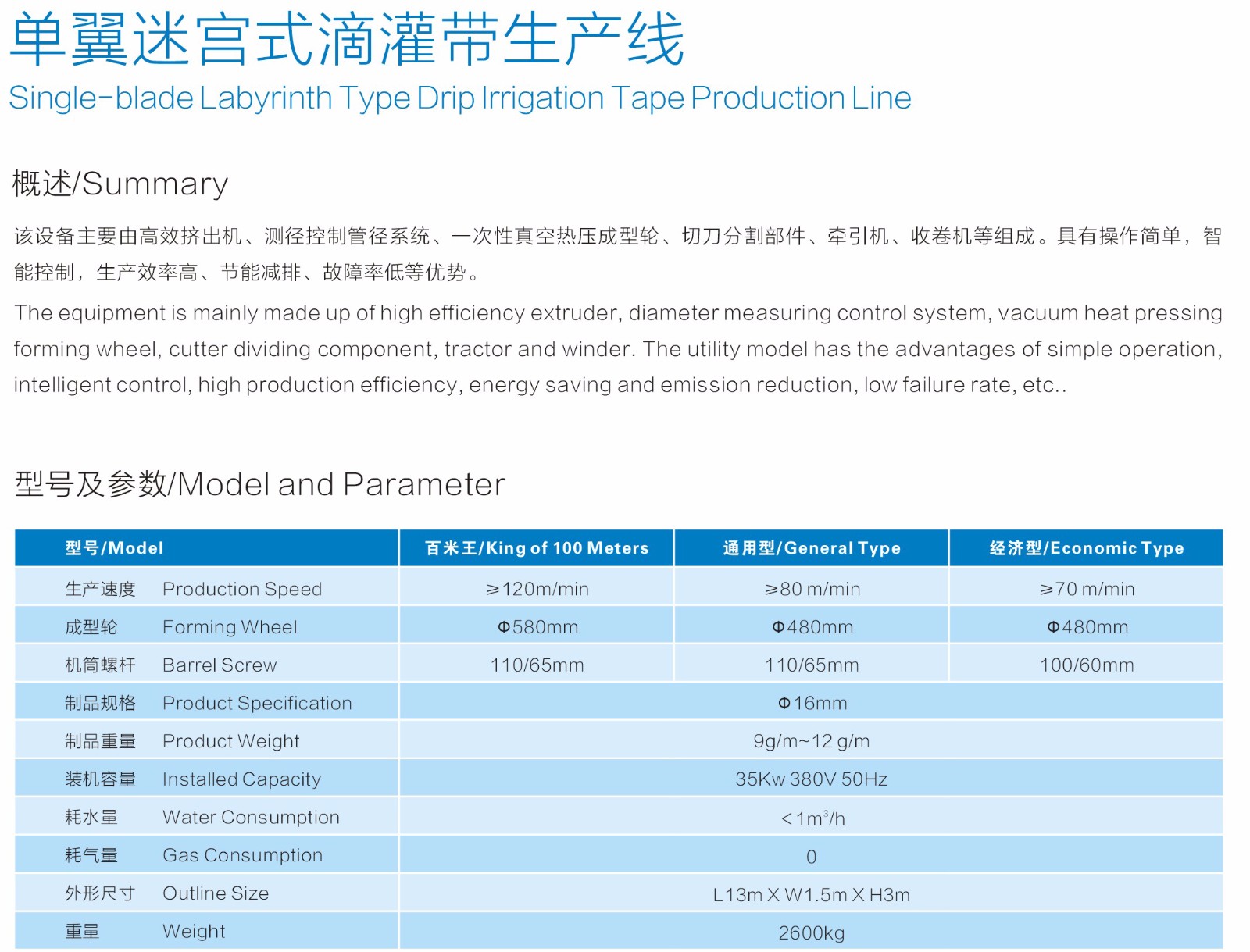Click the Gas Consumption value 0

[x=812, y=857]
